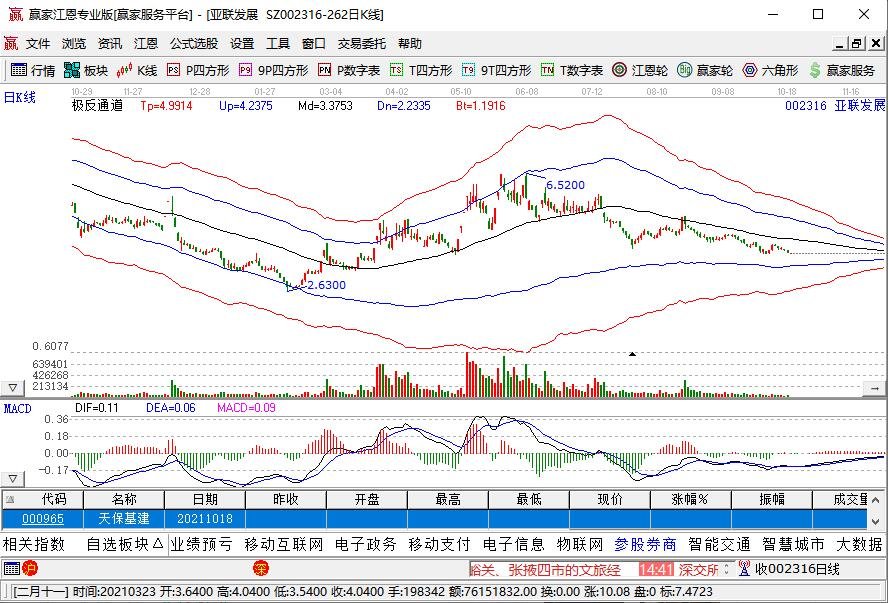This screenshot has width=888, height=603.
Task: Open the 浏览 menu
Action: tap(74, 44)
